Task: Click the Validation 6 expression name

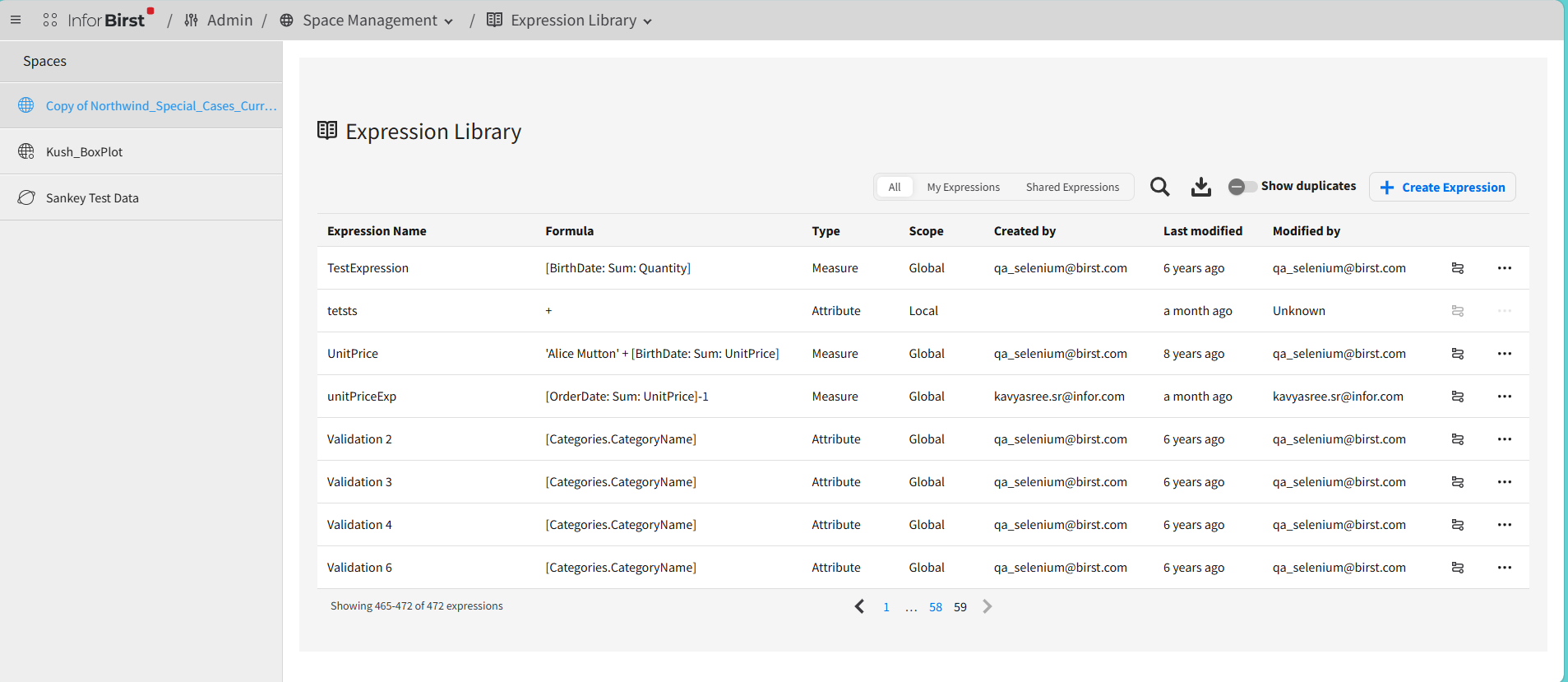Action: [359, 568]
